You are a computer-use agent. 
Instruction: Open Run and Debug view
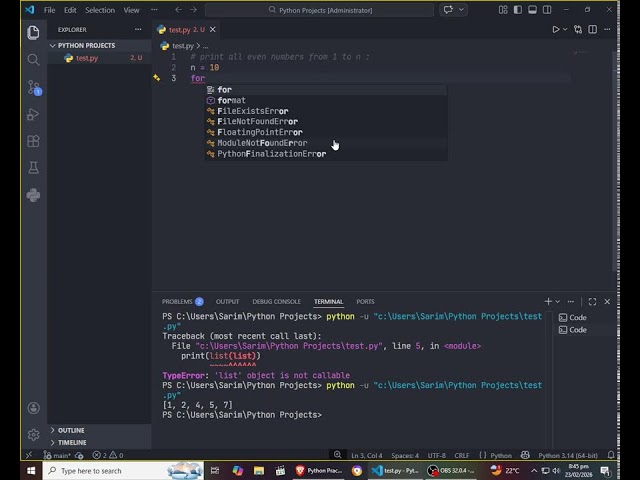click(x=33, y=114)
